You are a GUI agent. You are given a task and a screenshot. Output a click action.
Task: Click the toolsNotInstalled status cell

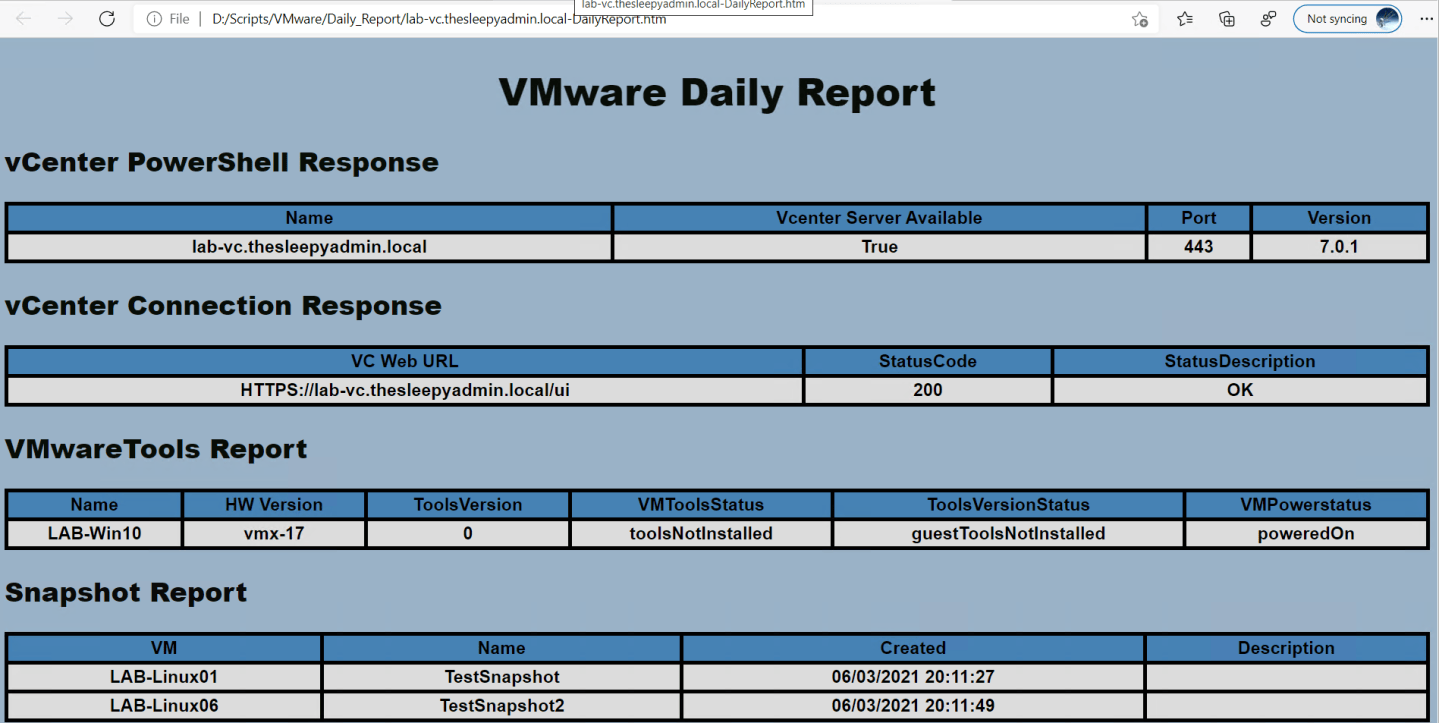[x=701, y=533]
